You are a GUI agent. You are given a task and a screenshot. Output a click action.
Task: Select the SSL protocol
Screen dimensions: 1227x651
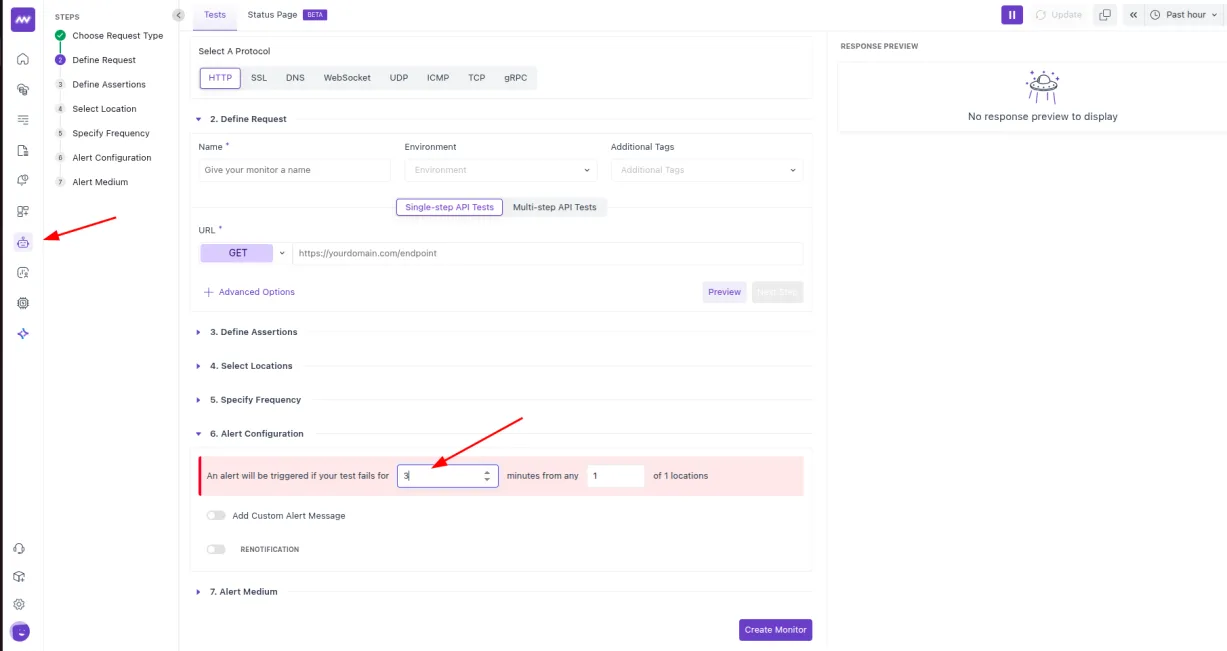[259, 78]
